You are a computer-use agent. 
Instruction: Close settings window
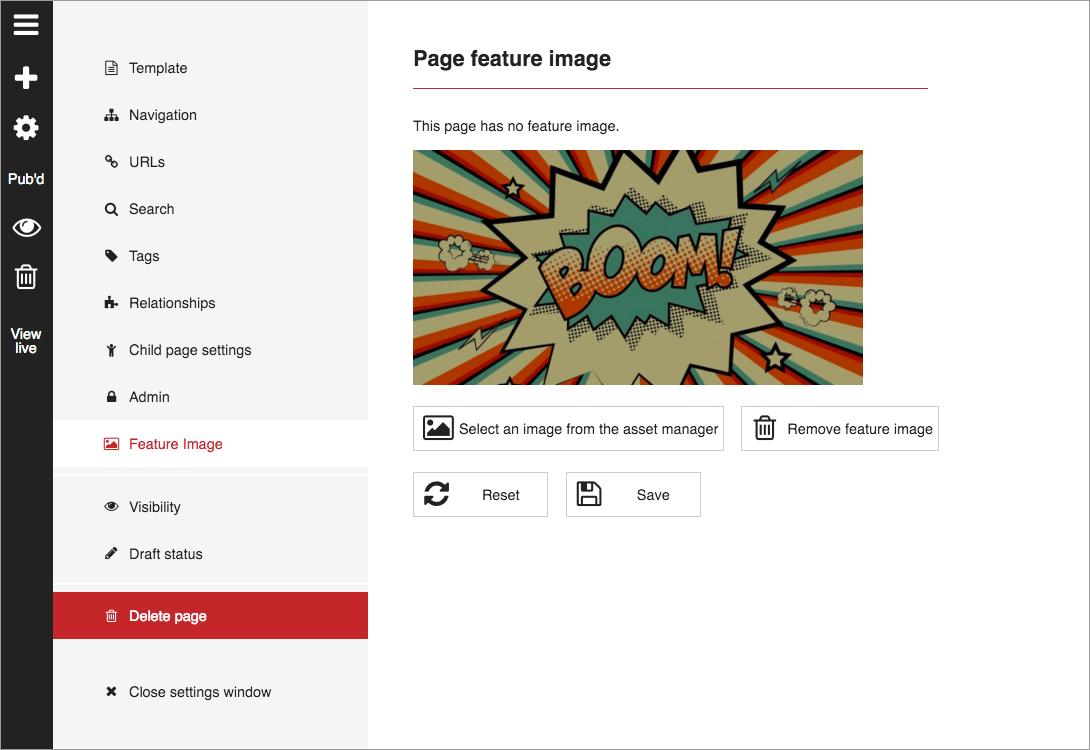199,692
